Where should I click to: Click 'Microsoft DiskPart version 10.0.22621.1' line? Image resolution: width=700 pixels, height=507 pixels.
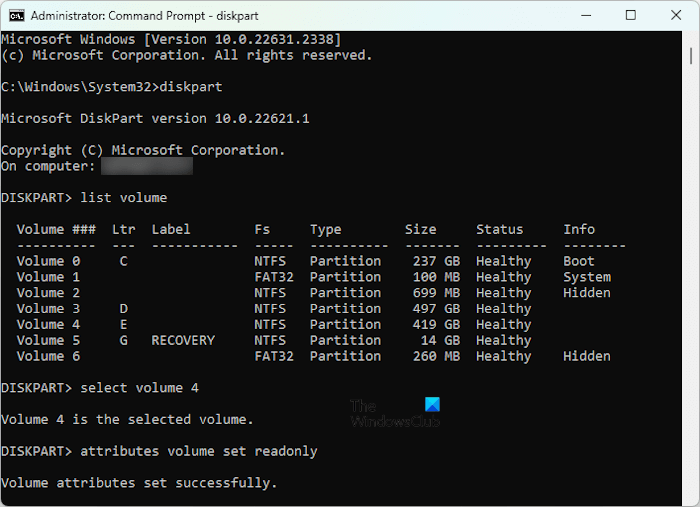(x=155, y=119)
